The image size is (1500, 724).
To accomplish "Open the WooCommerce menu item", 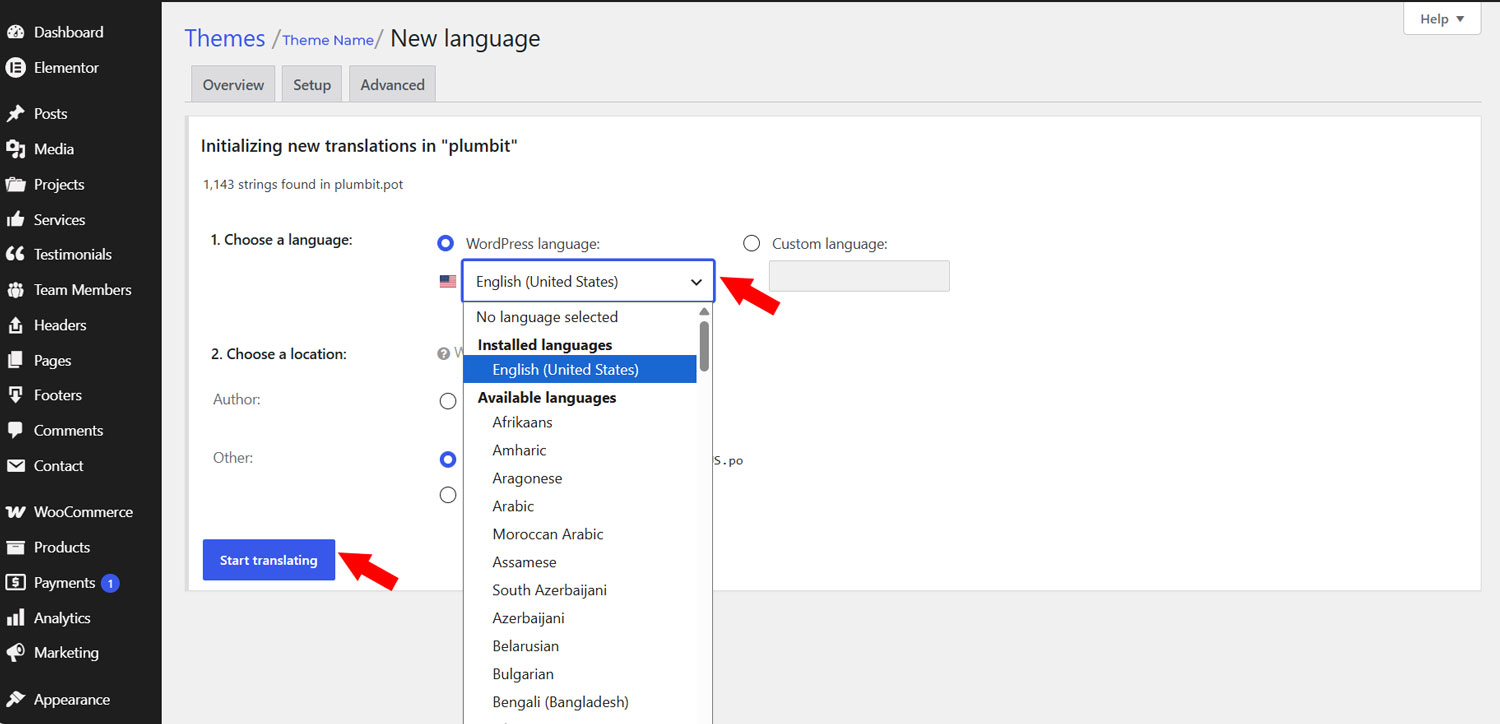I will (x=81, y=512).
